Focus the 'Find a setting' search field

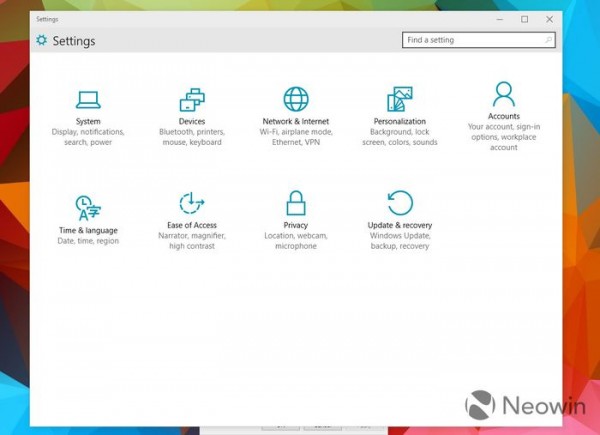coord(472,40)
